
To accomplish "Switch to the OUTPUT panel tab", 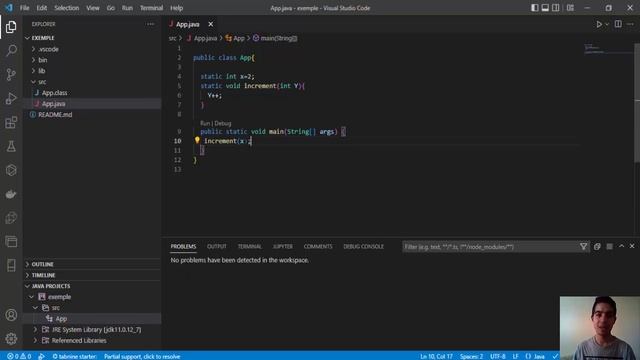I will (x=216, y=247).
